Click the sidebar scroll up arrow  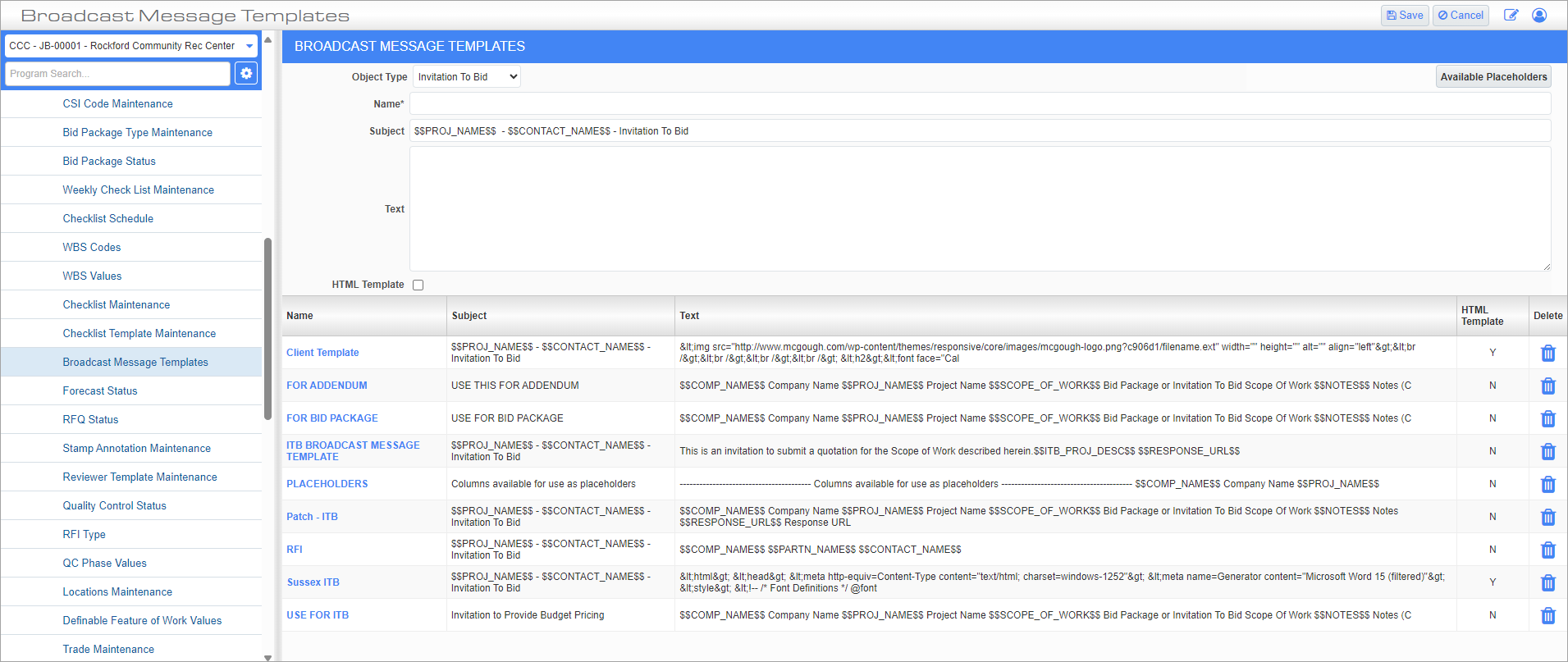point(267,39)
